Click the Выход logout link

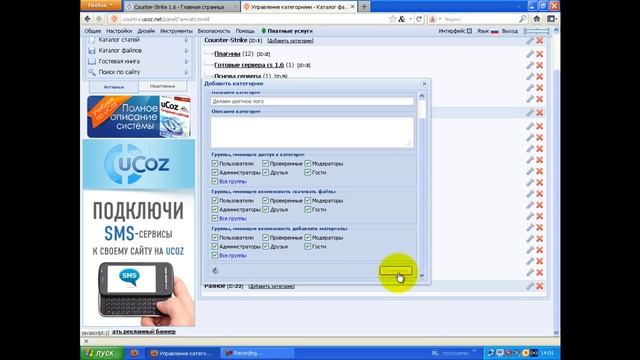pos(510,31)
